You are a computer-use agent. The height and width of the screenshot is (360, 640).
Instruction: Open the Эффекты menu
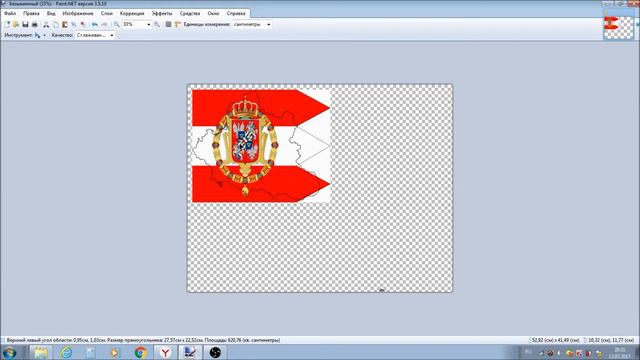(162, 13)
